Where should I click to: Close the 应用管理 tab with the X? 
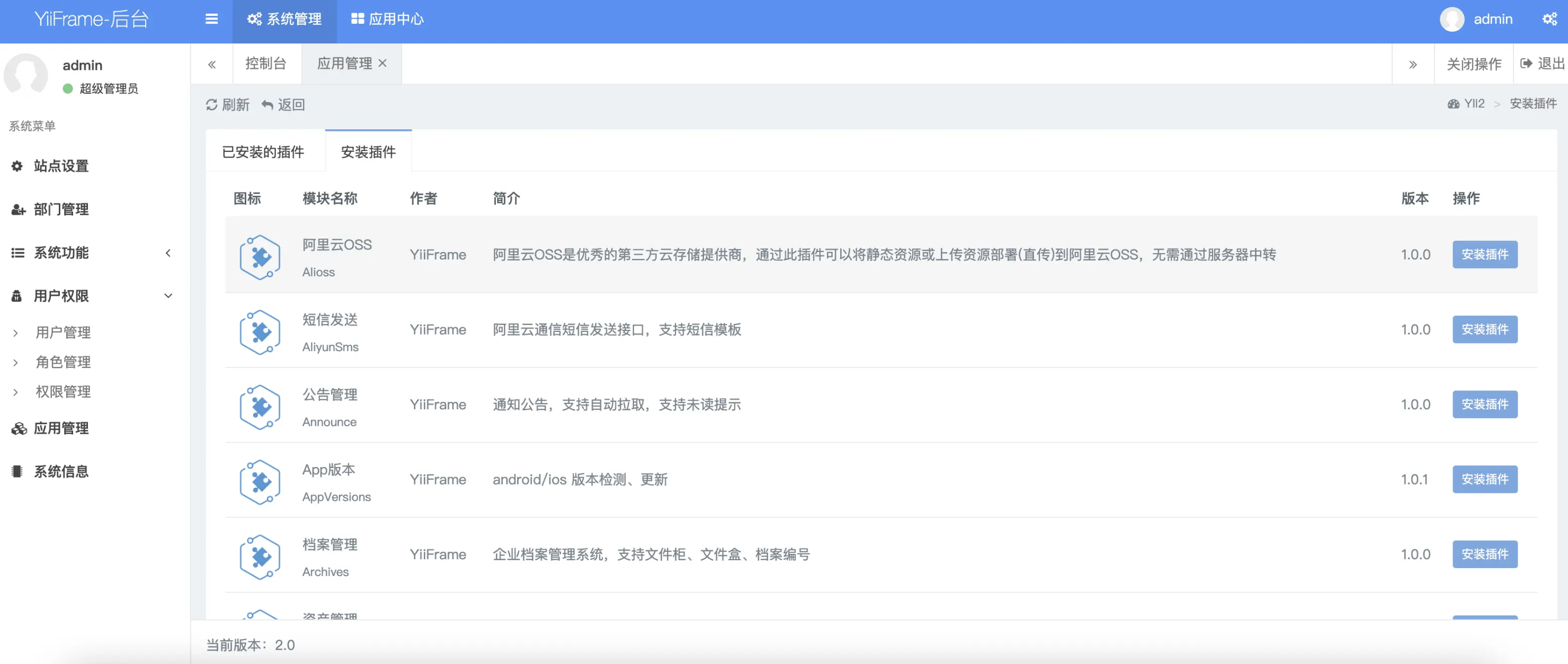[x=382, y=62]
